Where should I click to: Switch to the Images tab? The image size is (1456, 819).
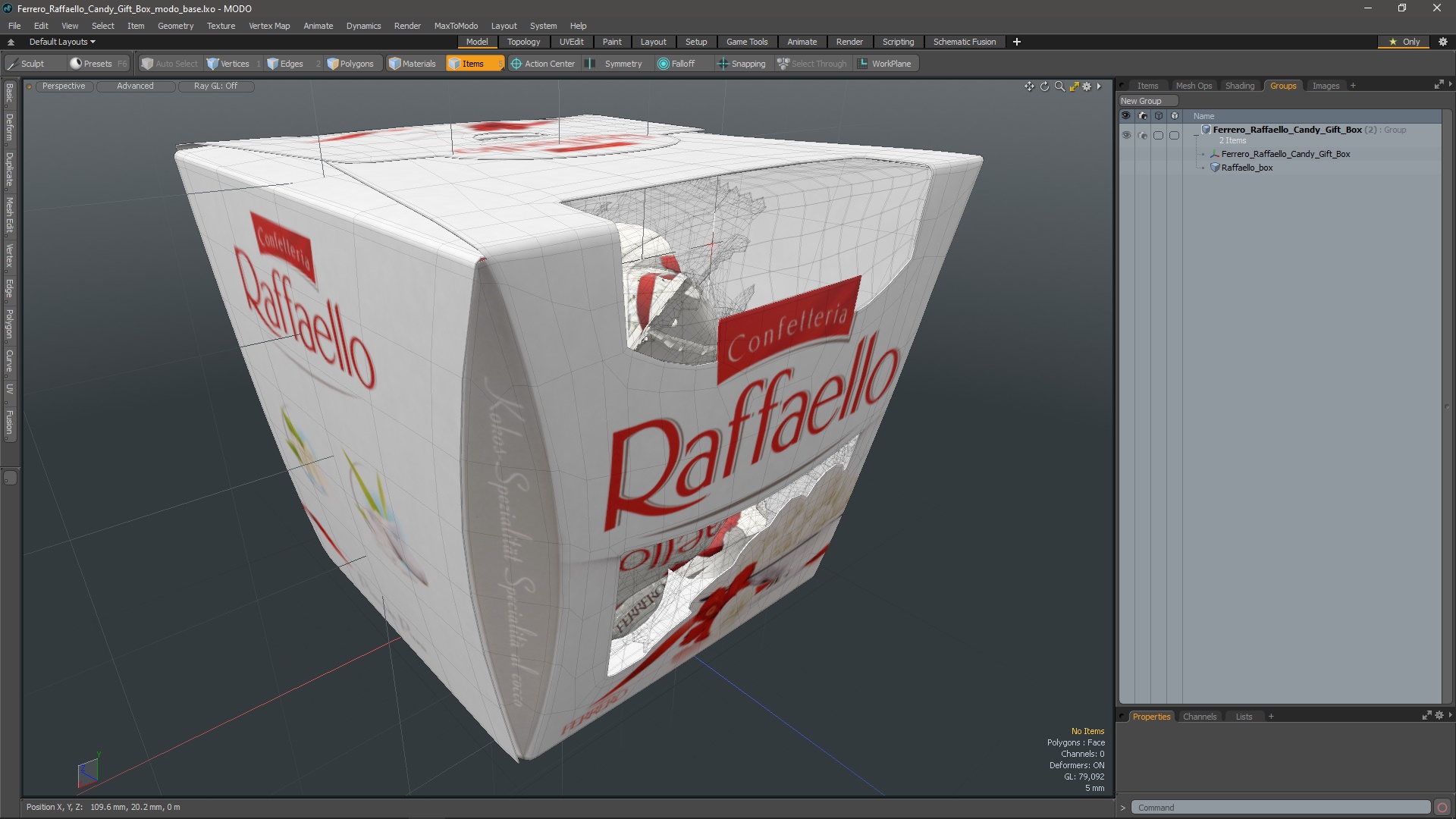click(x=1326, y=86)
